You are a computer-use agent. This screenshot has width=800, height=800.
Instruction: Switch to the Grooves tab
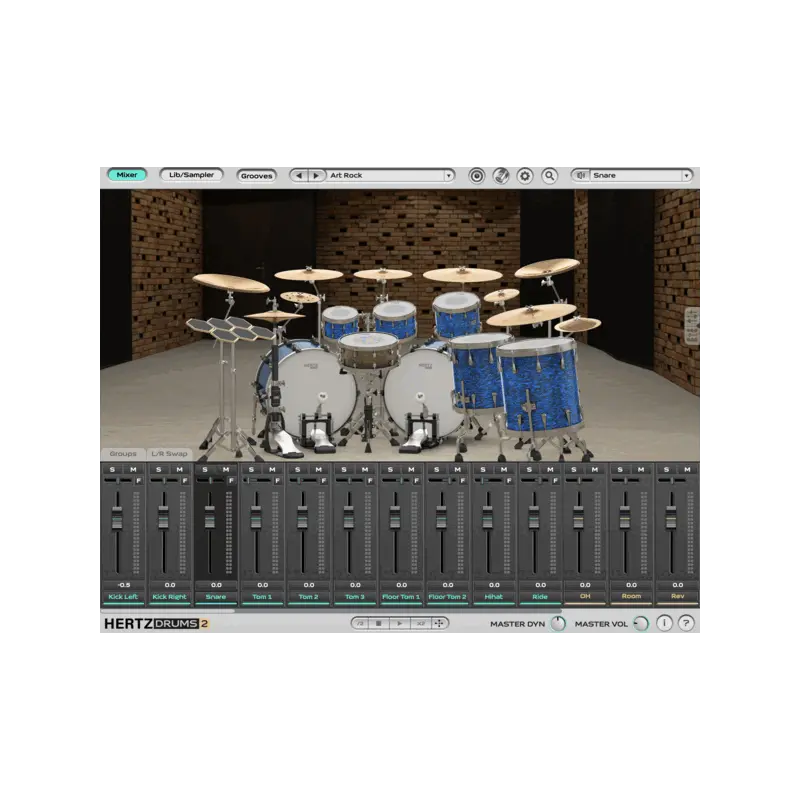coord(257,176)
